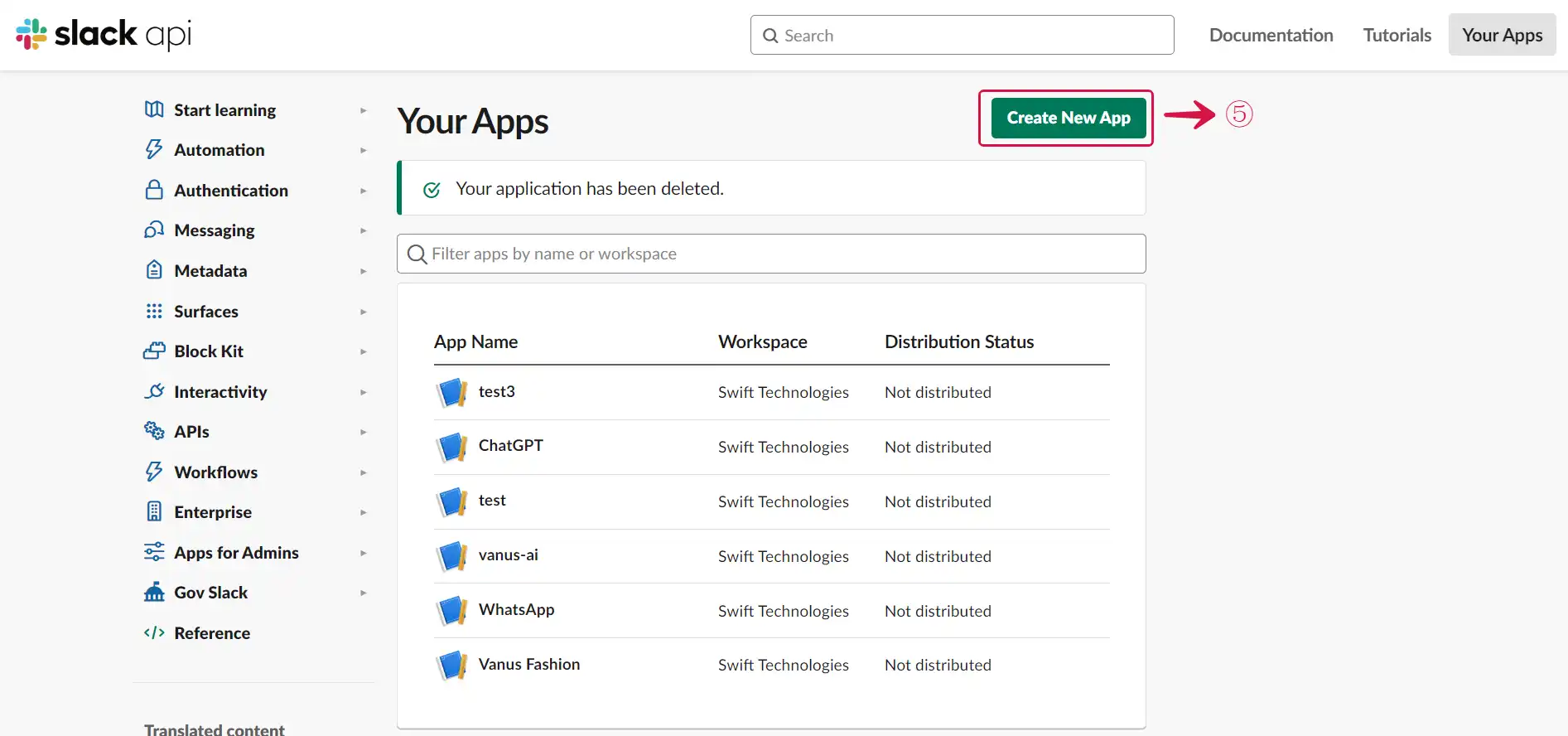Click the WhatsApp app icon
The width and height of the screenshot is (1568, 736).
click(452, 611)
